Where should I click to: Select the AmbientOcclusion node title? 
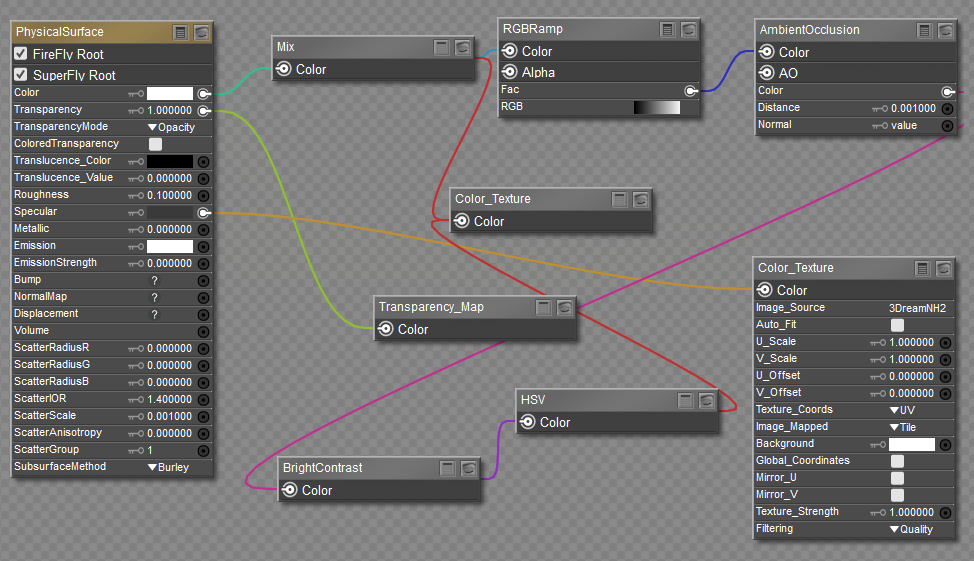(809, 30)
